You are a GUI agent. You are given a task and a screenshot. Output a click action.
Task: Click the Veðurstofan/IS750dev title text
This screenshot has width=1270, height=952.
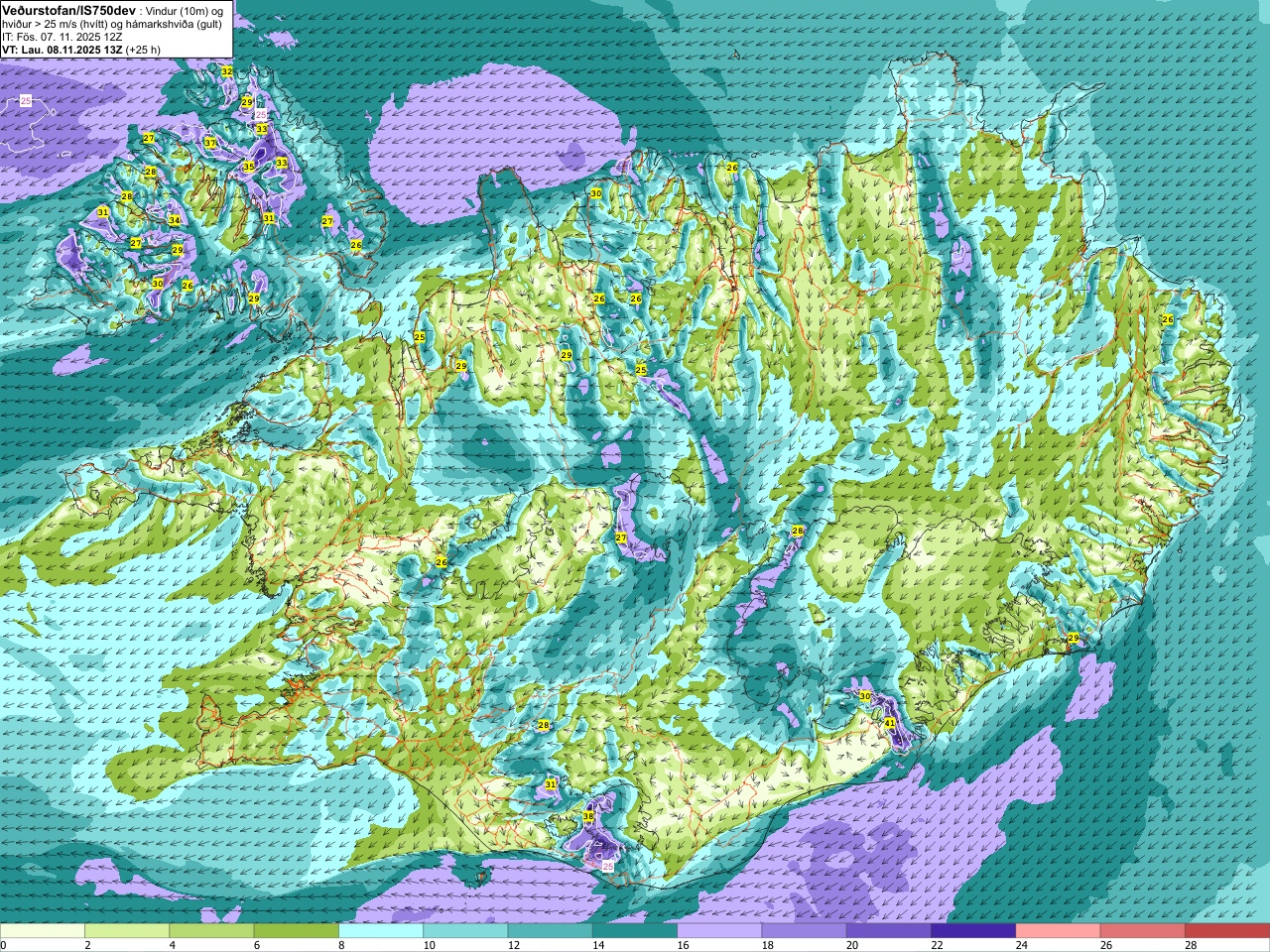[68, 10]
